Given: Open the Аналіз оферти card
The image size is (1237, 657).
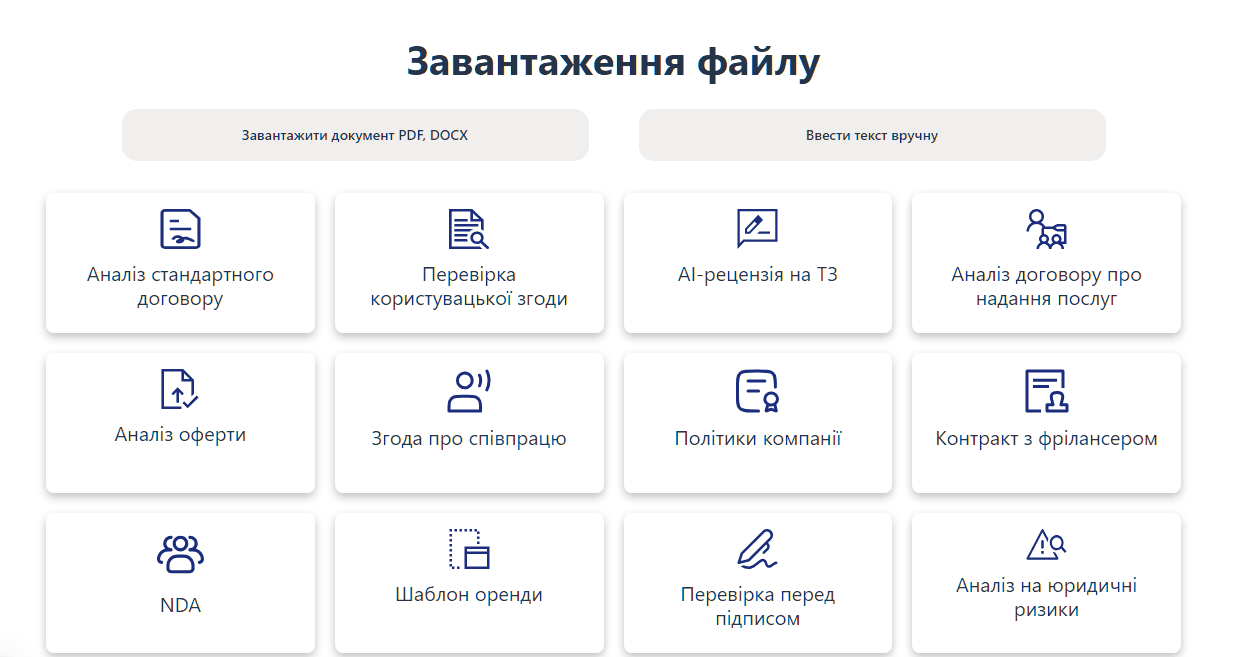Looking at the screenshot, I should (x=180, y=422).
